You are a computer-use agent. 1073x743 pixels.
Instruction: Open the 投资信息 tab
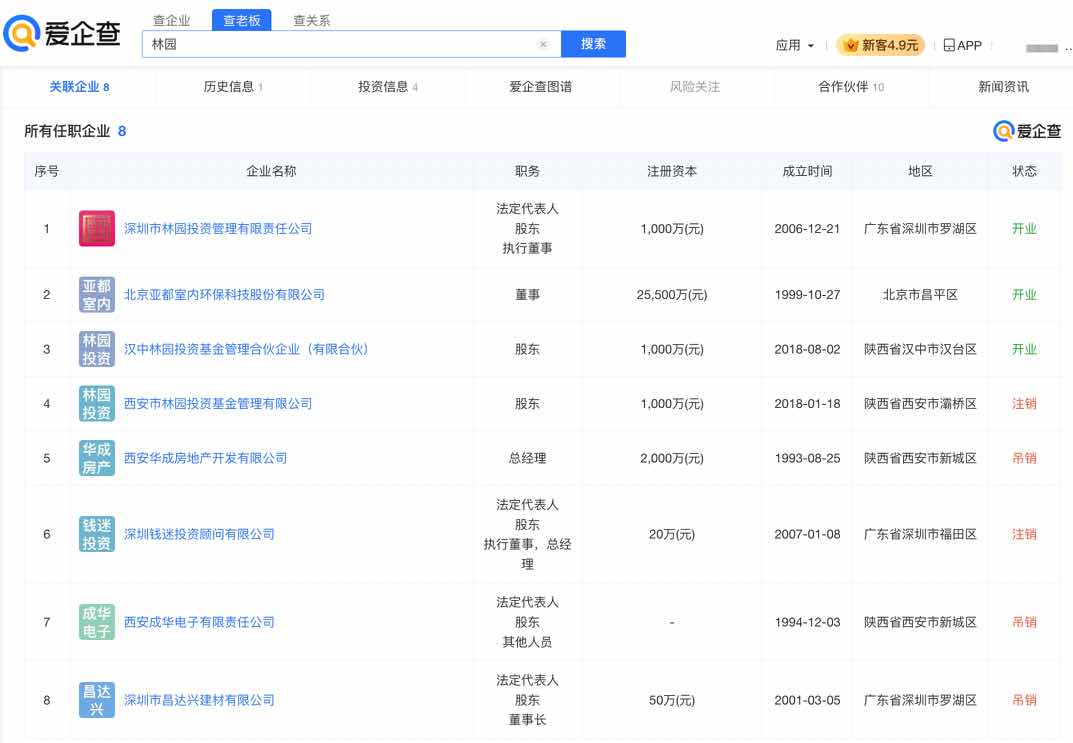(387, 87)
